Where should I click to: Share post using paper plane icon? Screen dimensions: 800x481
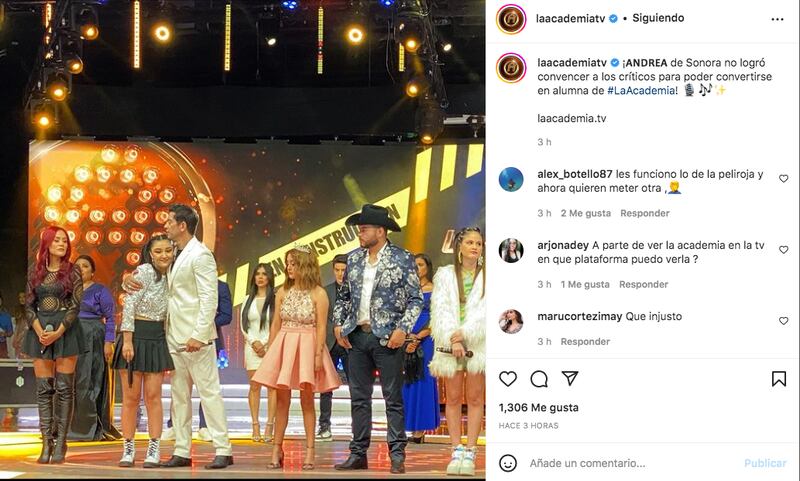[x=570, y=378]
